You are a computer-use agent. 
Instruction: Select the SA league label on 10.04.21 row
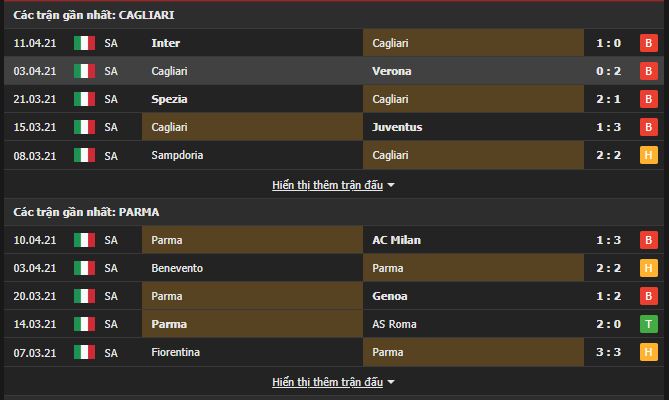point(111,240)
